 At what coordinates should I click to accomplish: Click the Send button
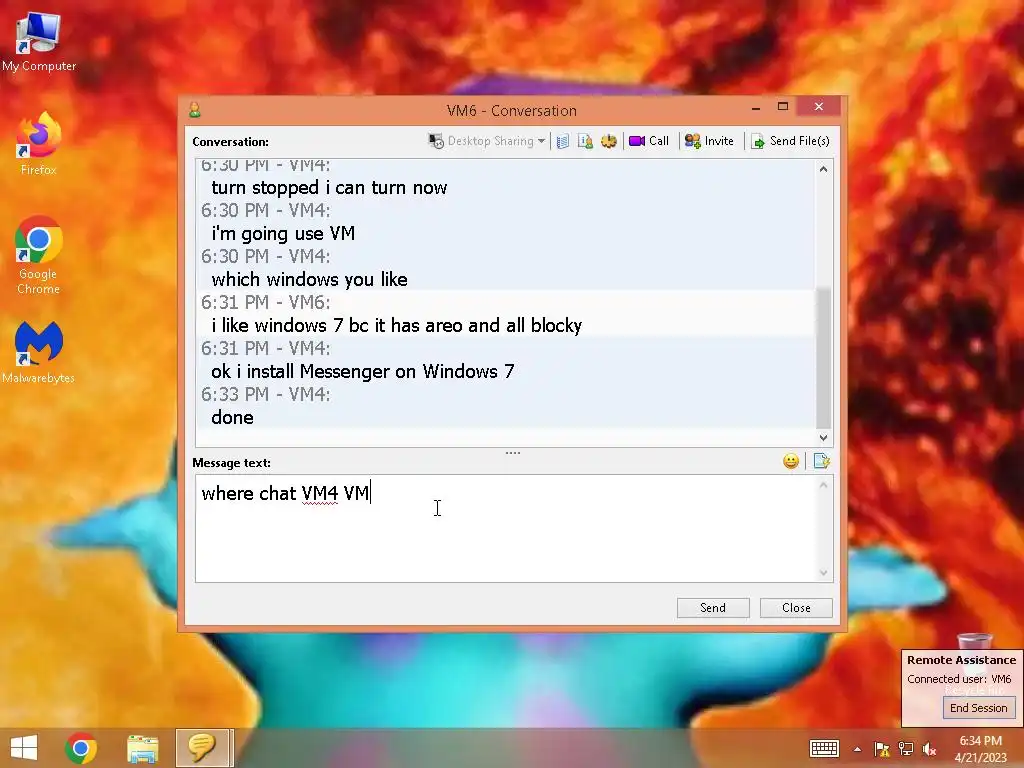pos(712,607)
